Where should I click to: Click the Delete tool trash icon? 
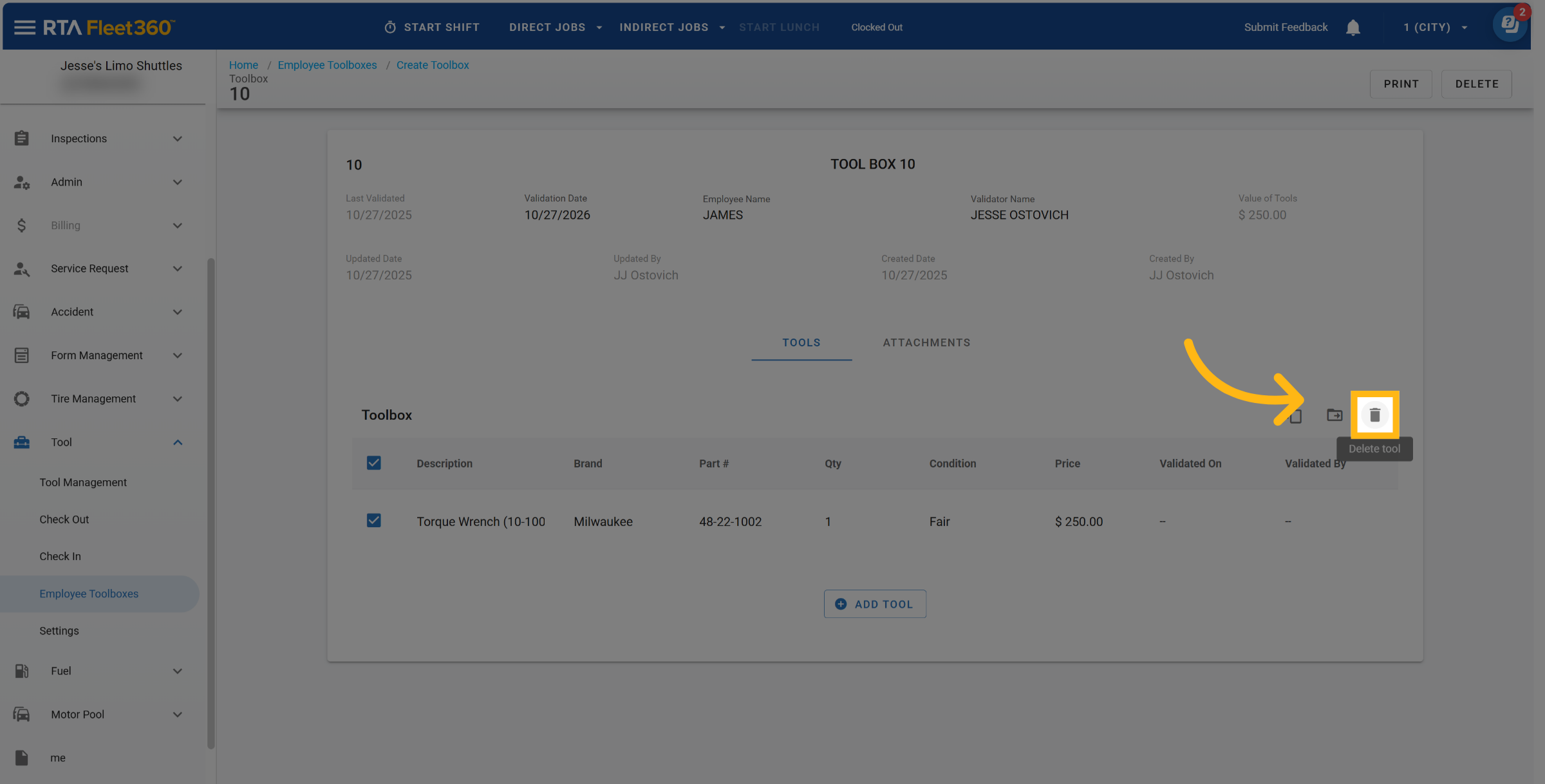tap(1374, 415)
